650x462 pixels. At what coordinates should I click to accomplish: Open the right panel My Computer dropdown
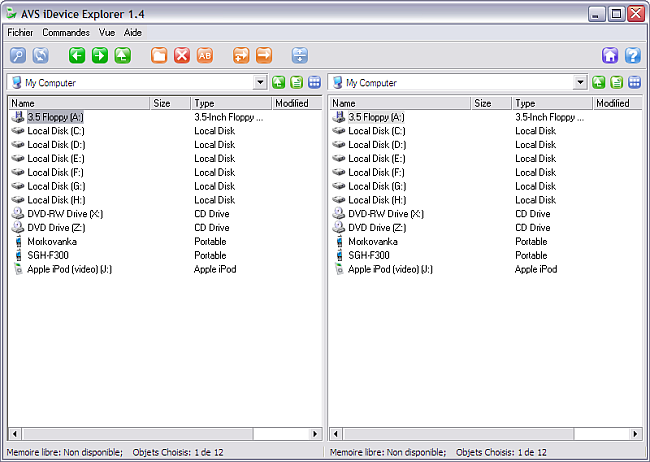tap(580, 83)
